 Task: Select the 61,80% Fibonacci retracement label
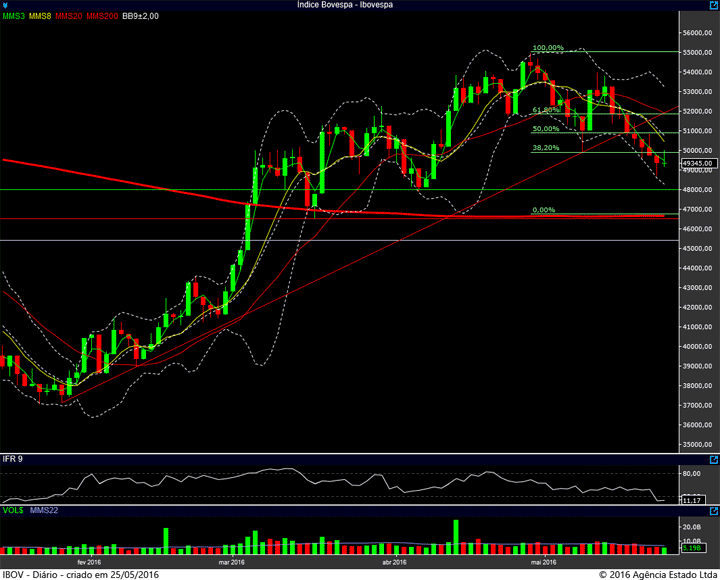tap(546, 110)
